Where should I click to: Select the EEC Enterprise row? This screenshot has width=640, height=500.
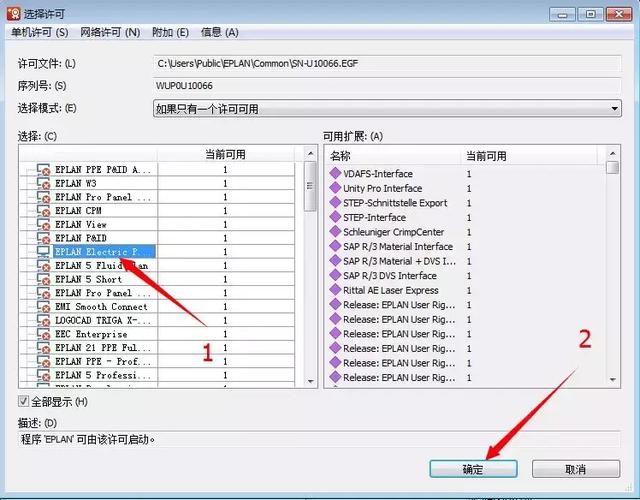(91, 334)
